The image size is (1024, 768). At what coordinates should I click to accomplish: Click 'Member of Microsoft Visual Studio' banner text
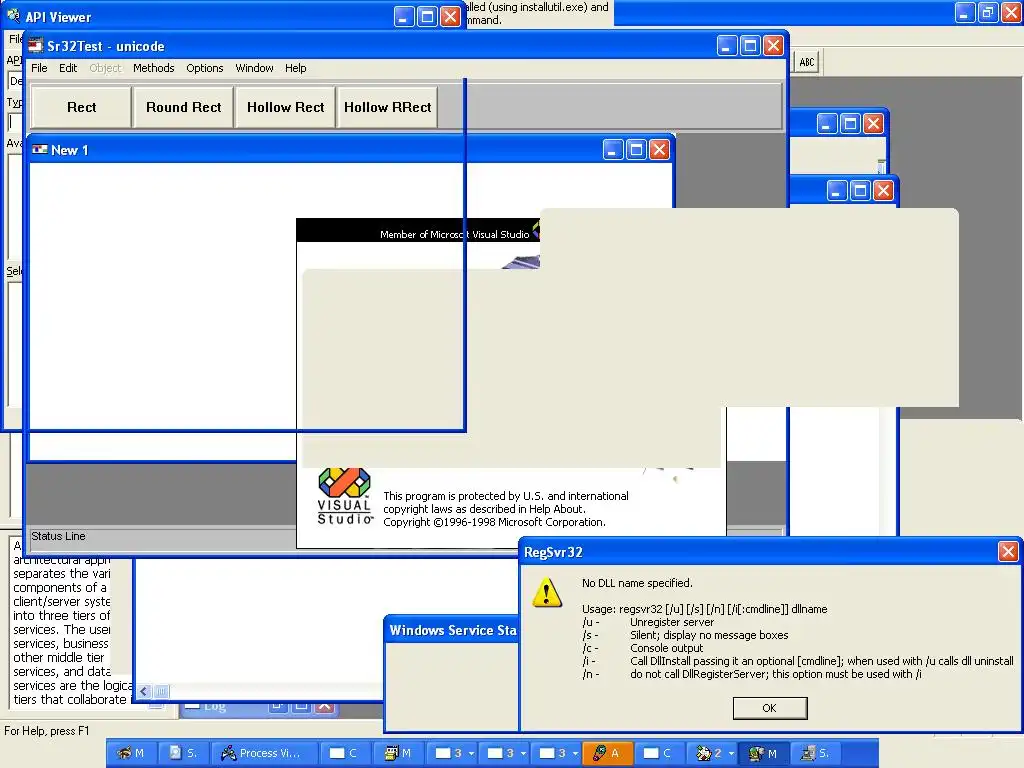(x=455, y=234)
